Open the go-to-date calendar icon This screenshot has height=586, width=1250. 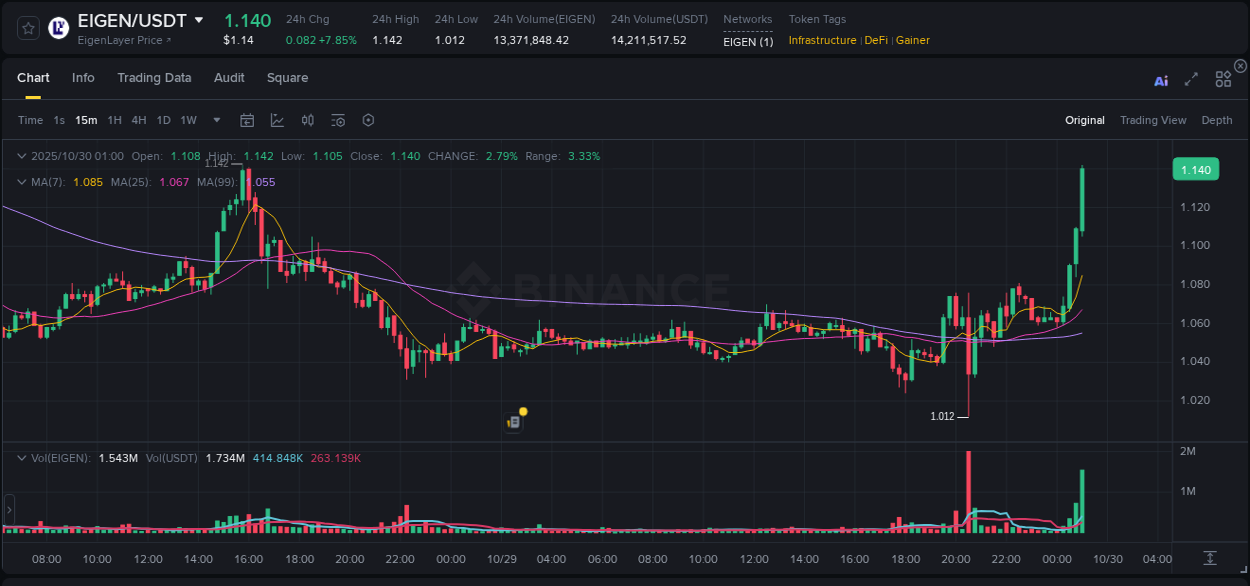click(x=247, y=120)
